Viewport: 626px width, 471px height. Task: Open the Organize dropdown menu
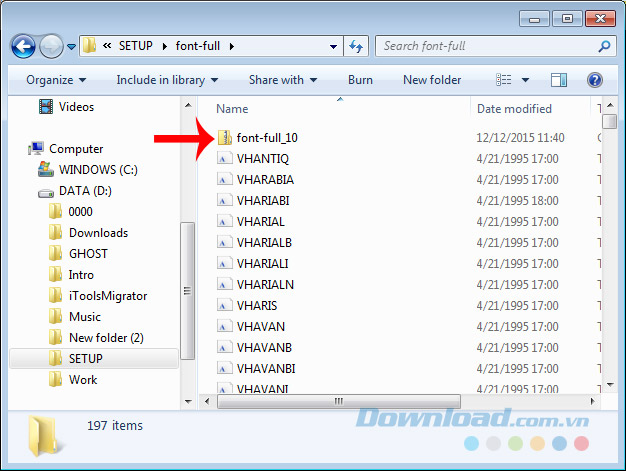coord(55,80)
